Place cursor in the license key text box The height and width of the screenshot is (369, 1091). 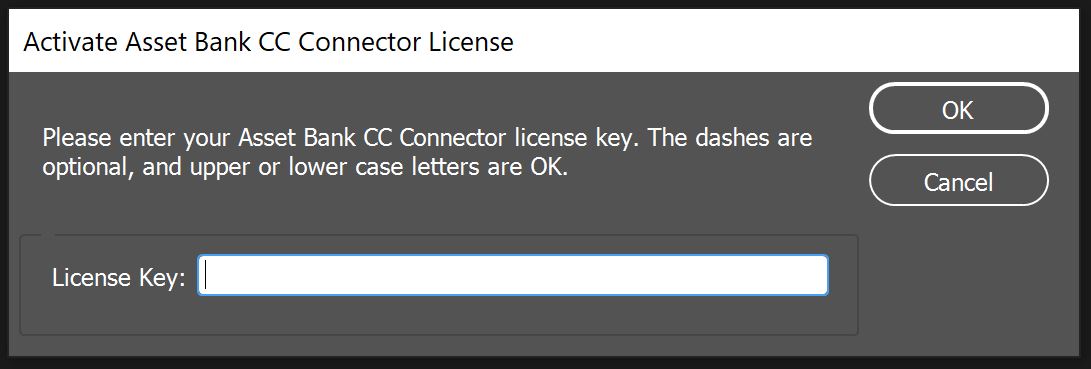click(513, 275)
